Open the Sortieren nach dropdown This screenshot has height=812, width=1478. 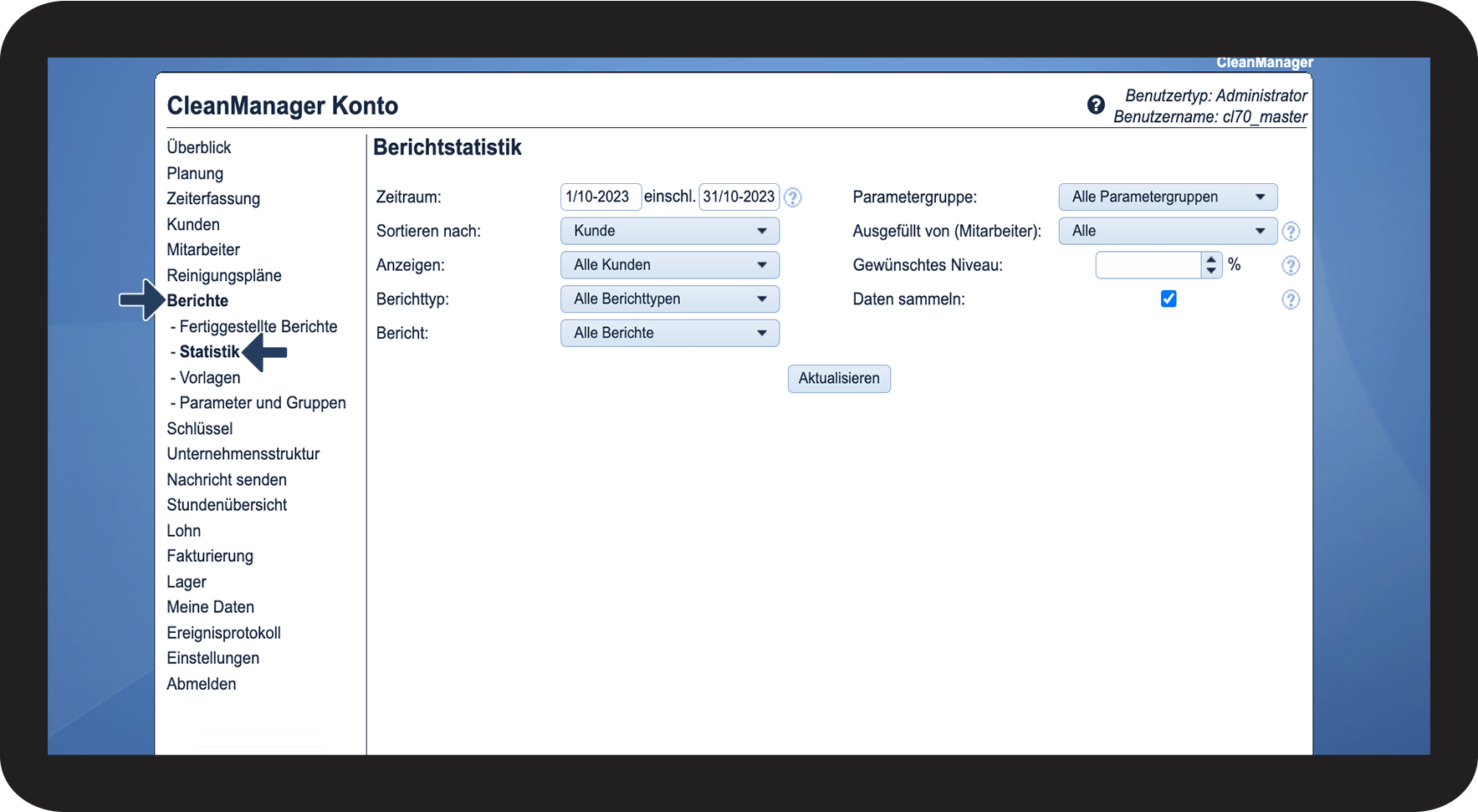pos(669,231)
